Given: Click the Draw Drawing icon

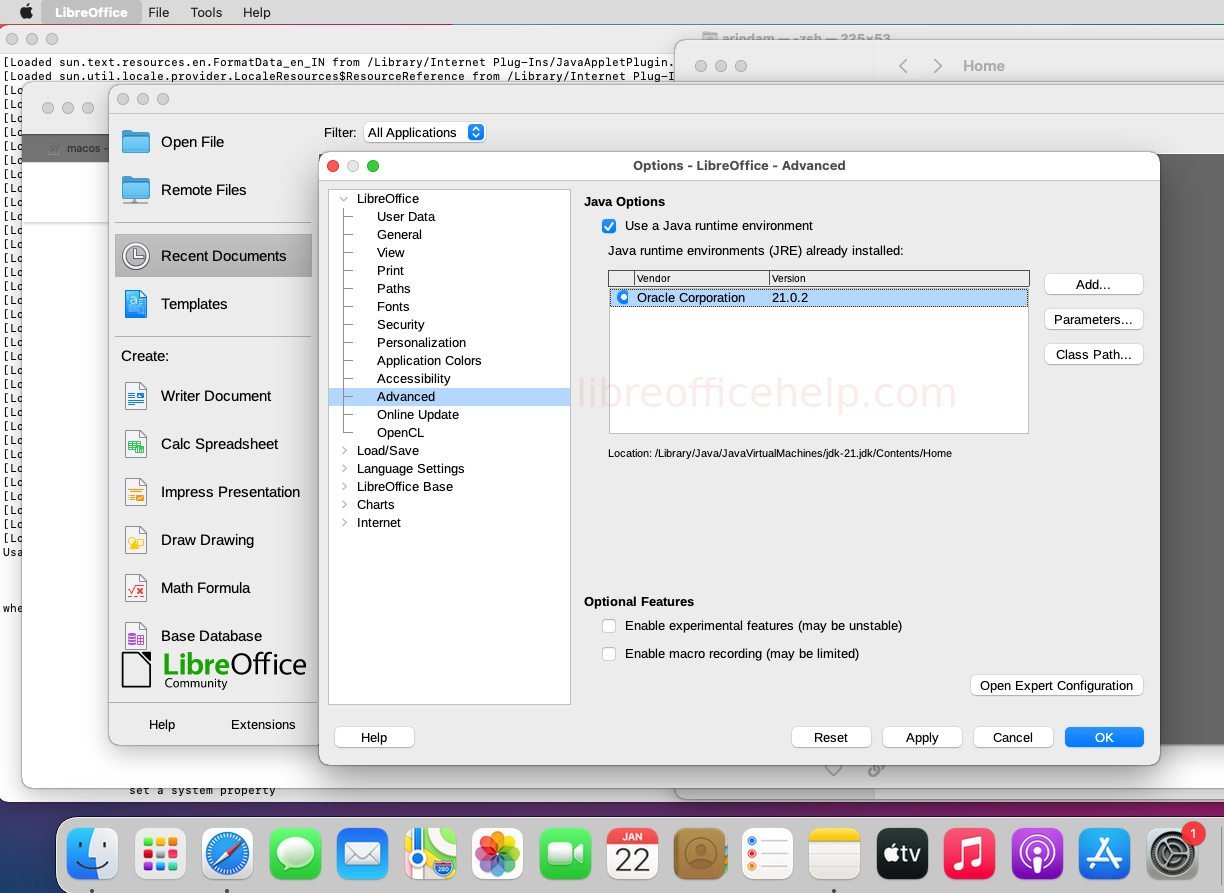Looking at the screenshot, I should [136, 540].
